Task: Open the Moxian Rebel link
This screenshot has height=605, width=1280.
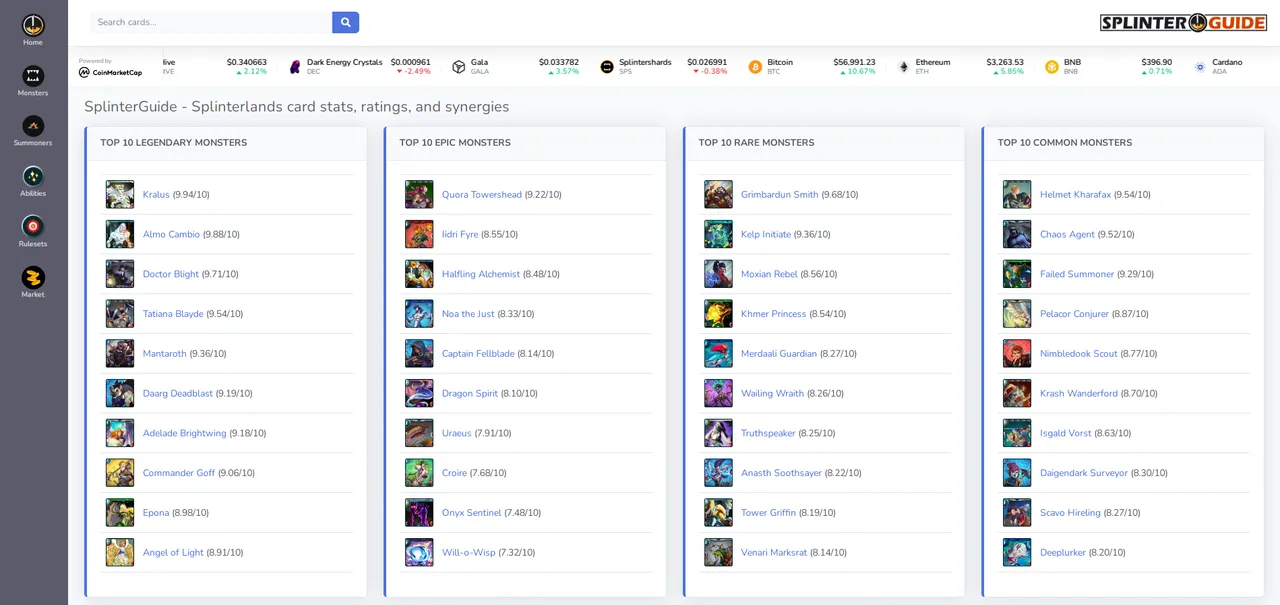Action: click(769, 274)
